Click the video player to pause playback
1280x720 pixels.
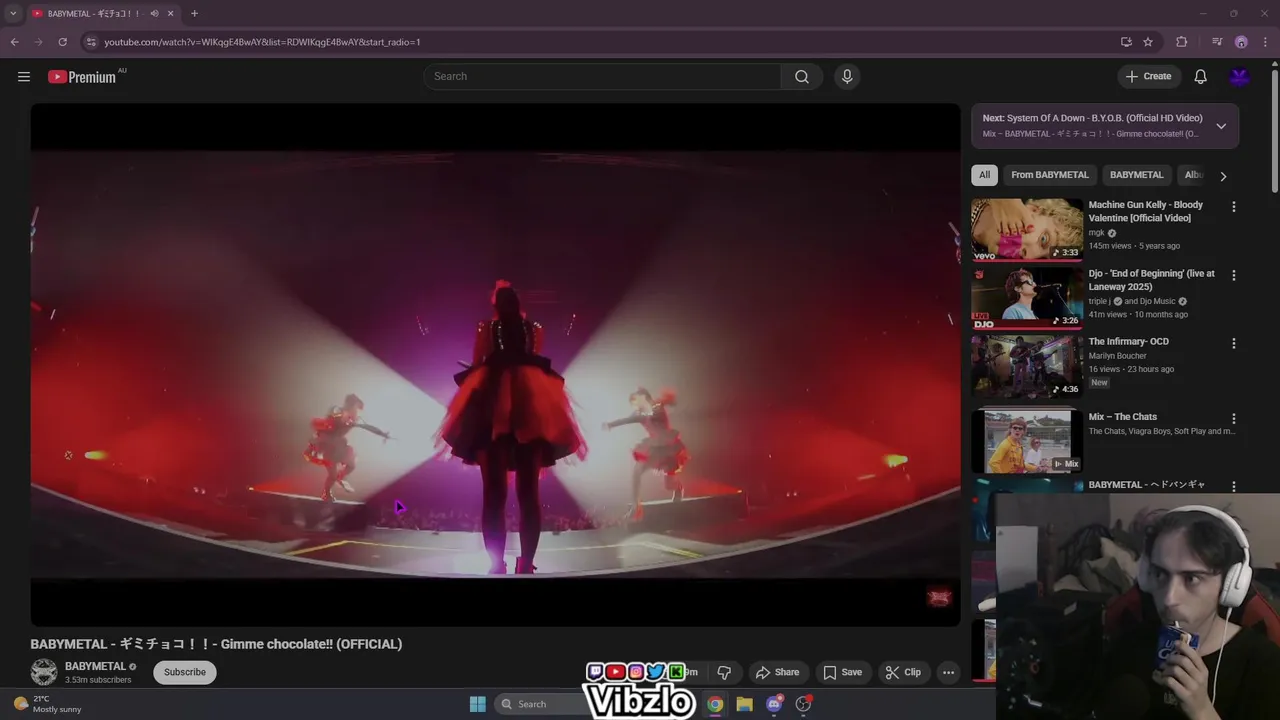pos(495,364)
